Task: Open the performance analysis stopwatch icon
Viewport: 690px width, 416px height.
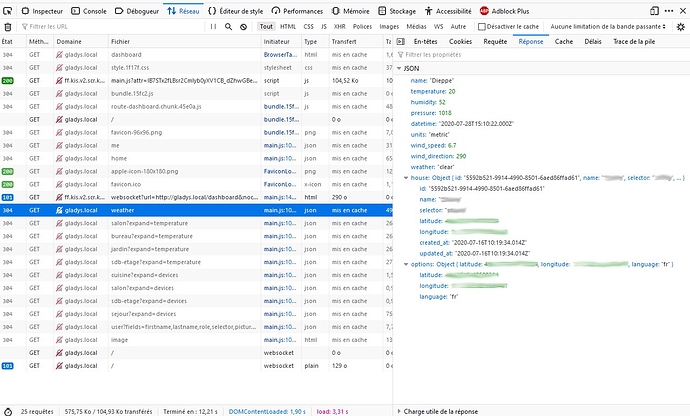Action: (8, 412)
